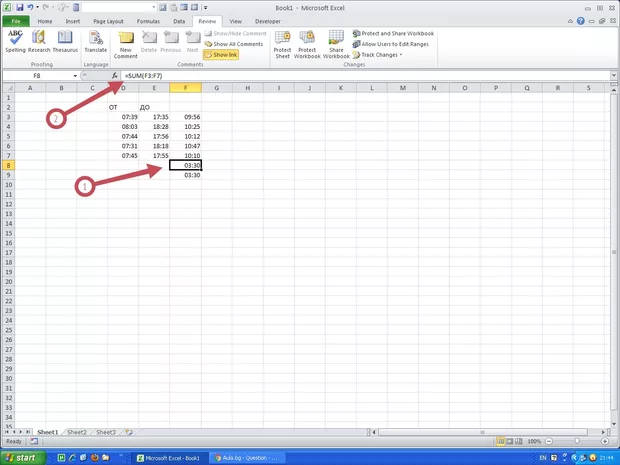Select cell with value 18:28
This screenshot has height=465, width=620.
154,127
